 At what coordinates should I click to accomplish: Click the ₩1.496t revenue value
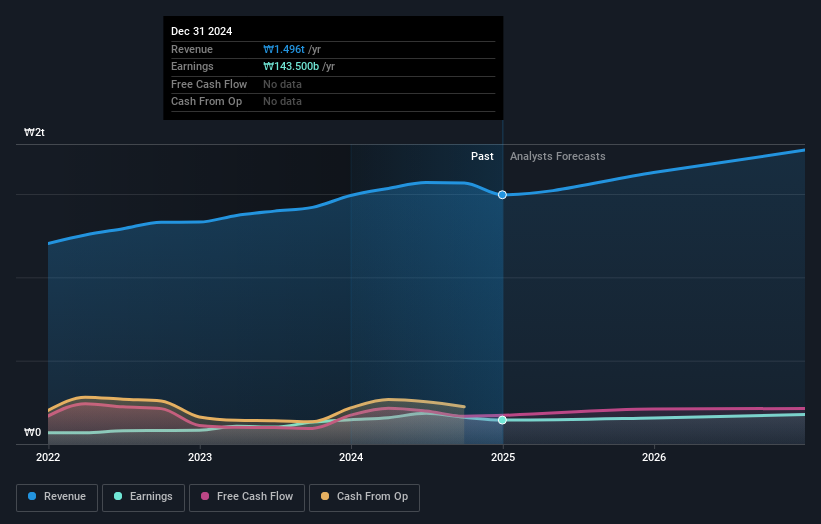click(284, 49)
